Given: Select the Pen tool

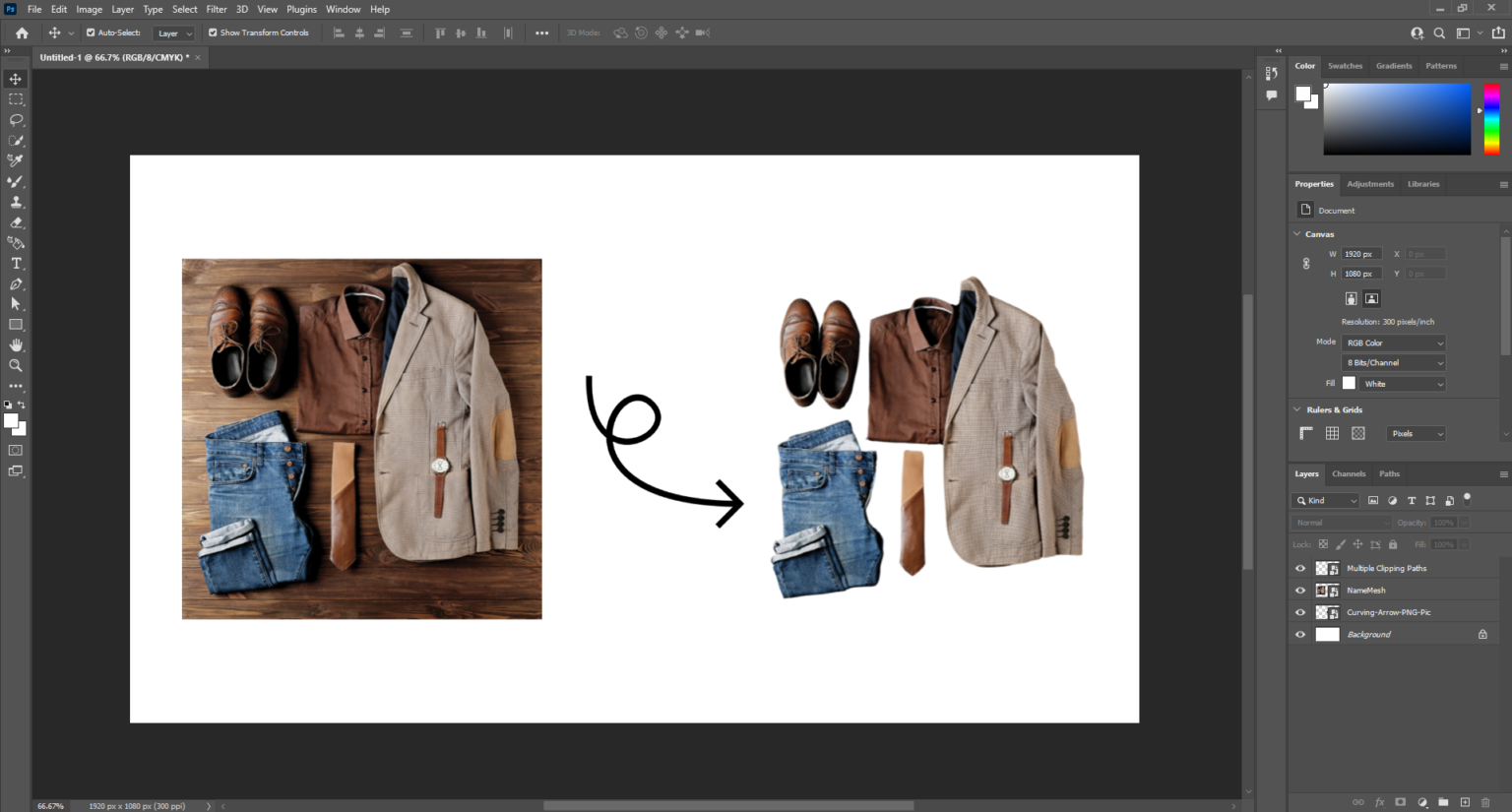Looking at the screenshot, I should (15, 283).
